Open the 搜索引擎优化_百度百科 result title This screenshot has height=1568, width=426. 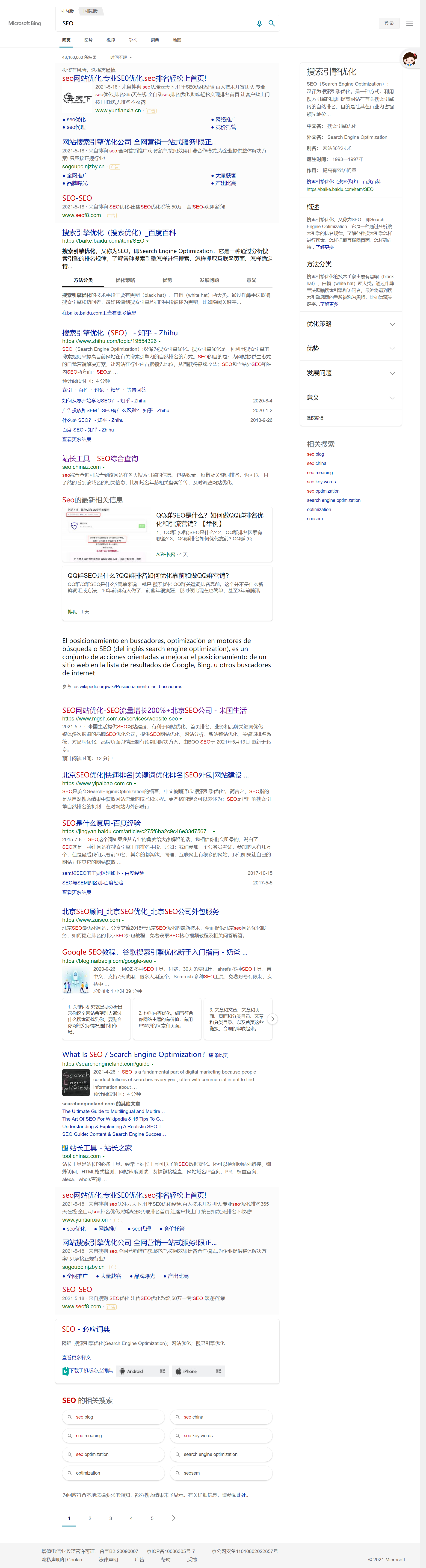(x=119, y=232)
